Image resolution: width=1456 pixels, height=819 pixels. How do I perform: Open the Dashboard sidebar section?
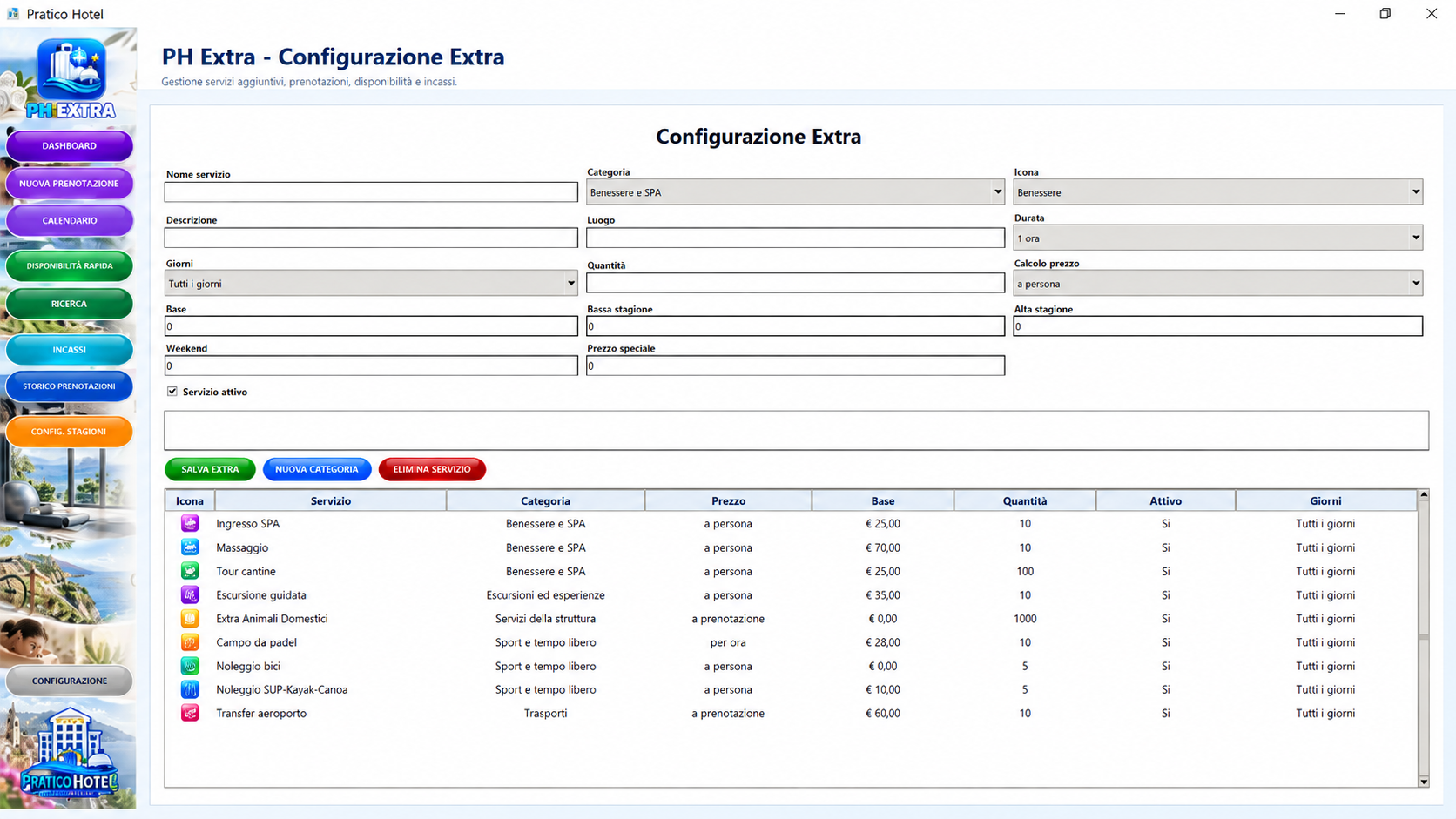[70, 145]
